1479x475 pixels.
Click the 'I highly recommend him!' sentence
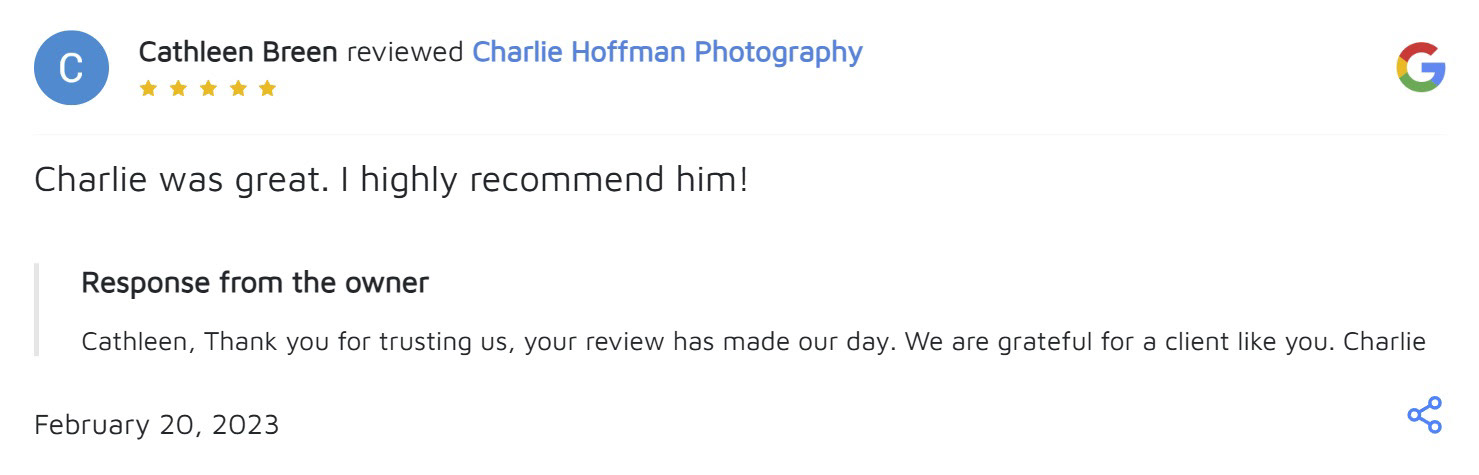(553, 181)
